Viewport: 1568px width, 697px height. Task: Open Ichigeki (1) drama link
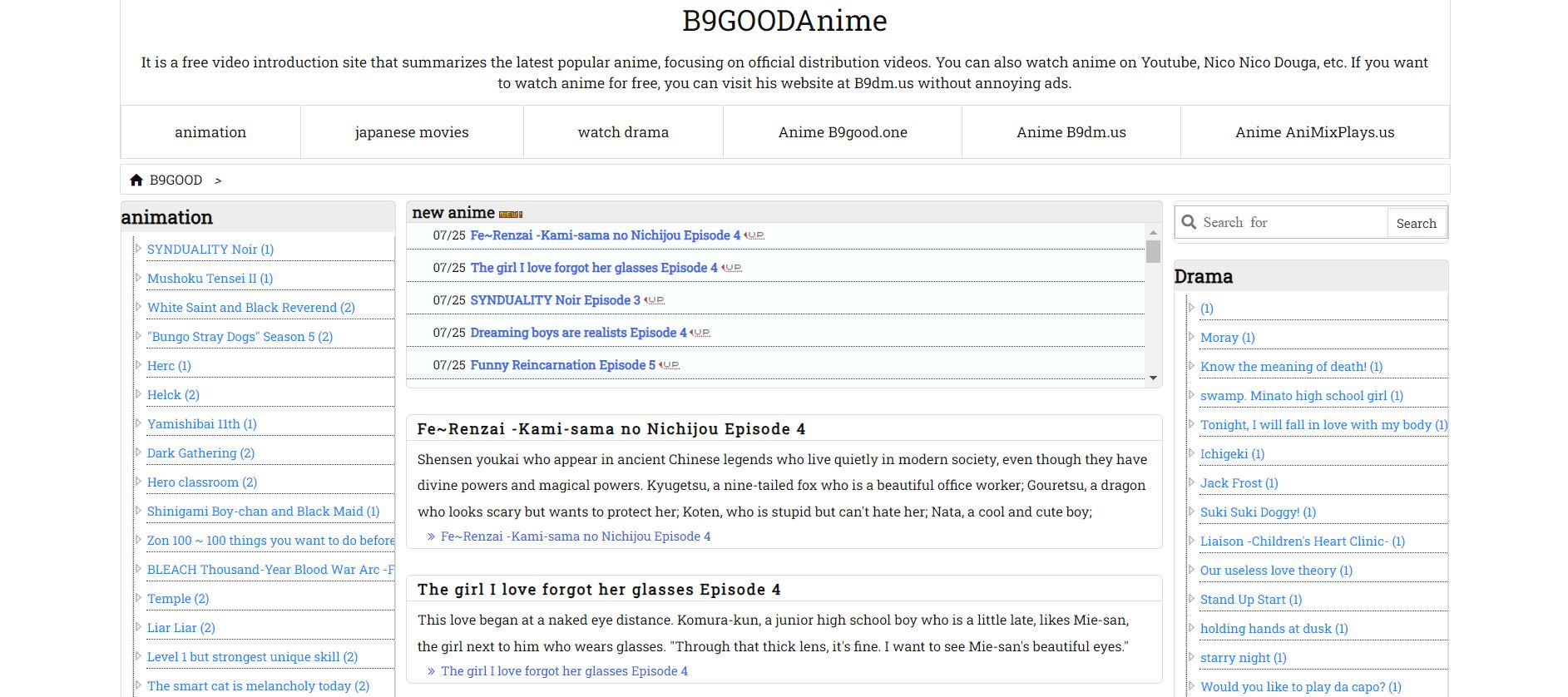[1232, 453]
